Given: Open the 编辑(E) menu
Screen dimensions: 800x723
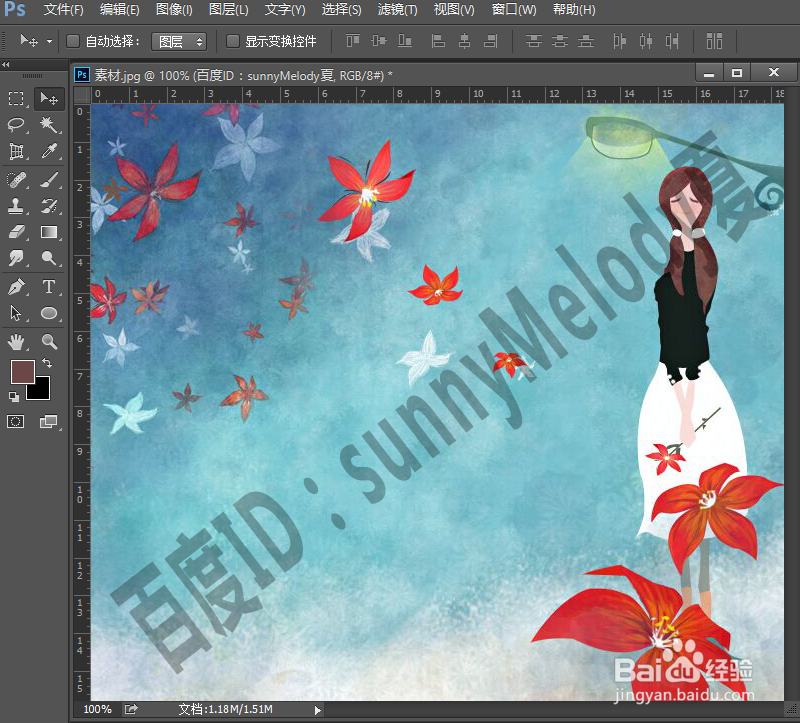Looking at the screenshot, I should click(119, 10).
